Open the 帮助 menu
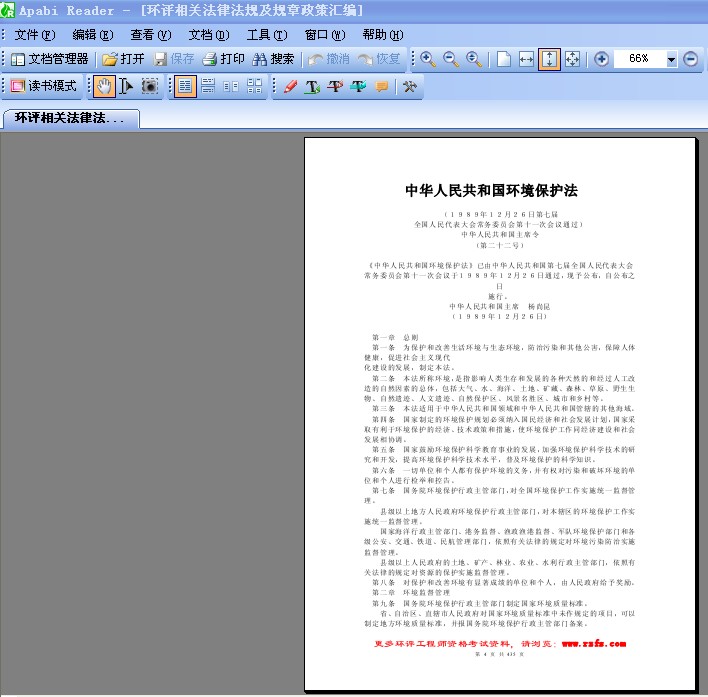708x697 pixels. tap(383, 35)
